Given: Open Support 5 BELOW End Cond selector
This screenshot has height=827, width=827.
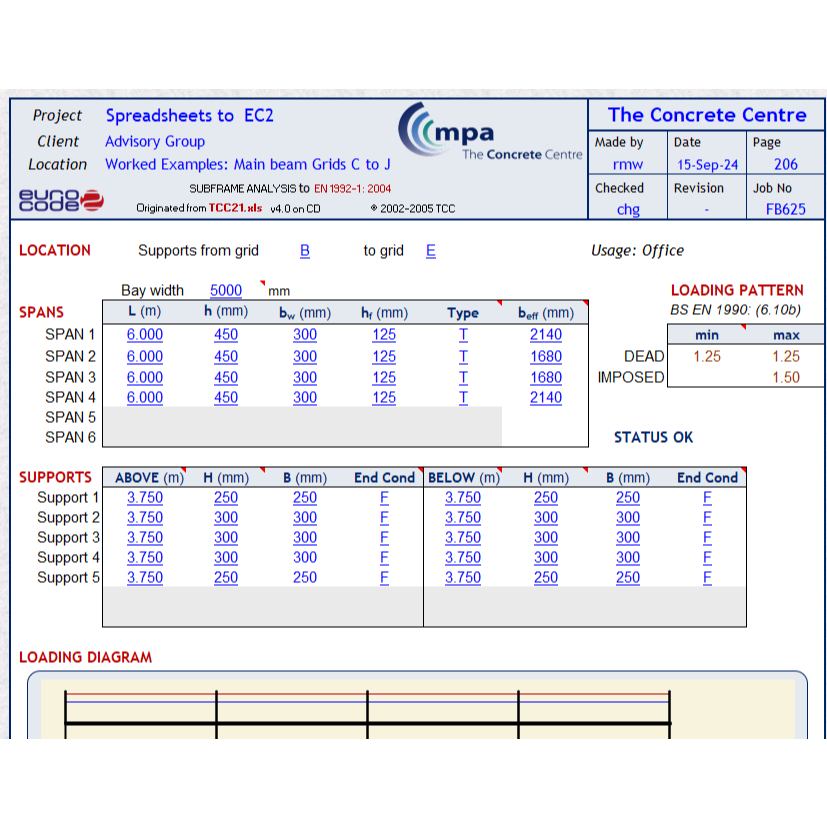Looking at the screenshot, I should [707, 577].
